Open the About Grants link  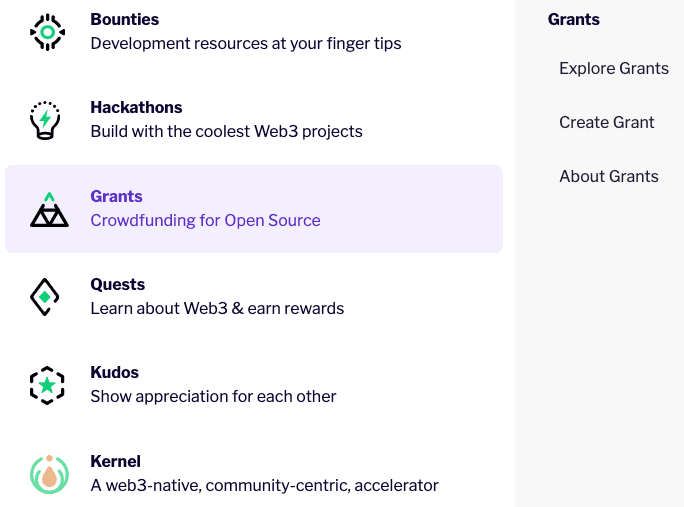tap(608, 176)
